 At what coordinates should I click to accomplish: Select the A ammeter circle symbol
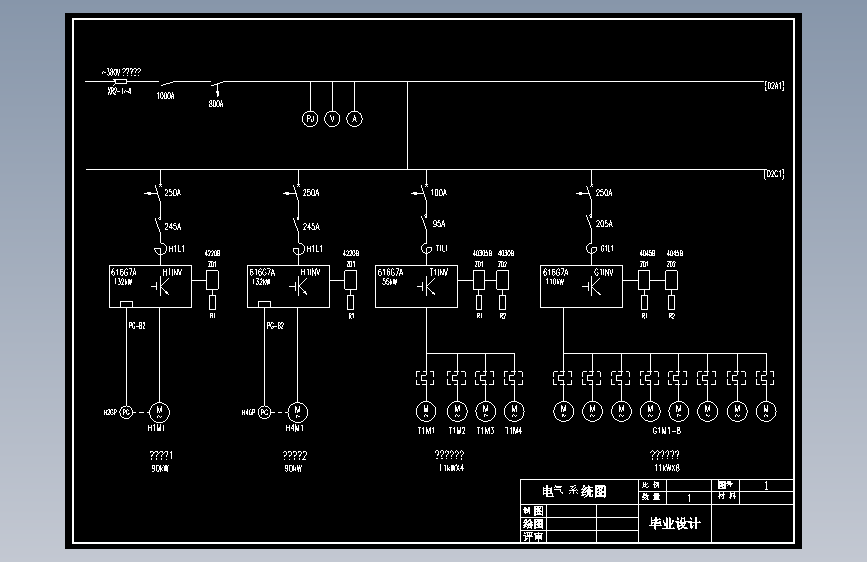click(354, 118)
